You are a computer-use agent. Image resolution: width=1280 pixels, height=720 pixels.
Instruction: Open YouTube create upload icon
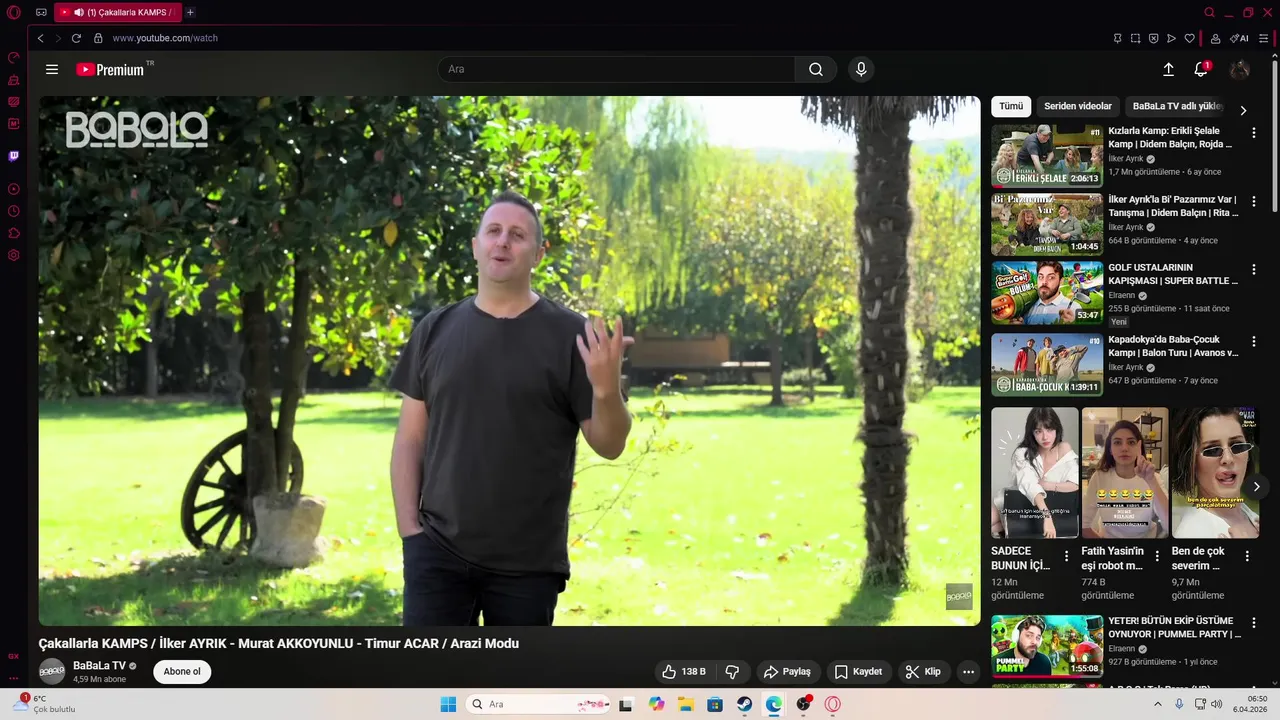(1168, 69)
